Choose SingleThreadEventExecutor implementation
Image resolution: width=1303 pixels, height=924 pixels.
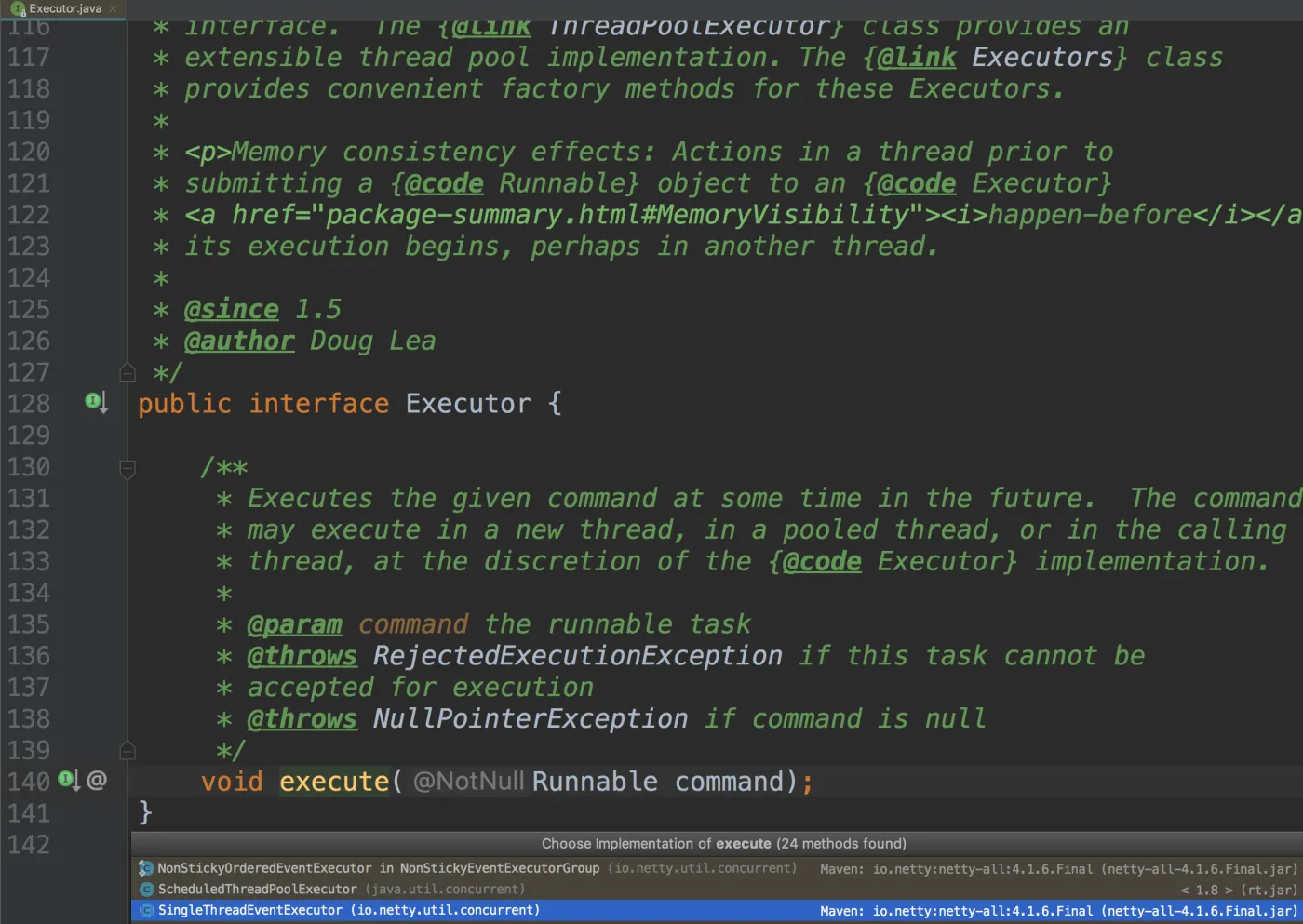[x=717, y=911]
